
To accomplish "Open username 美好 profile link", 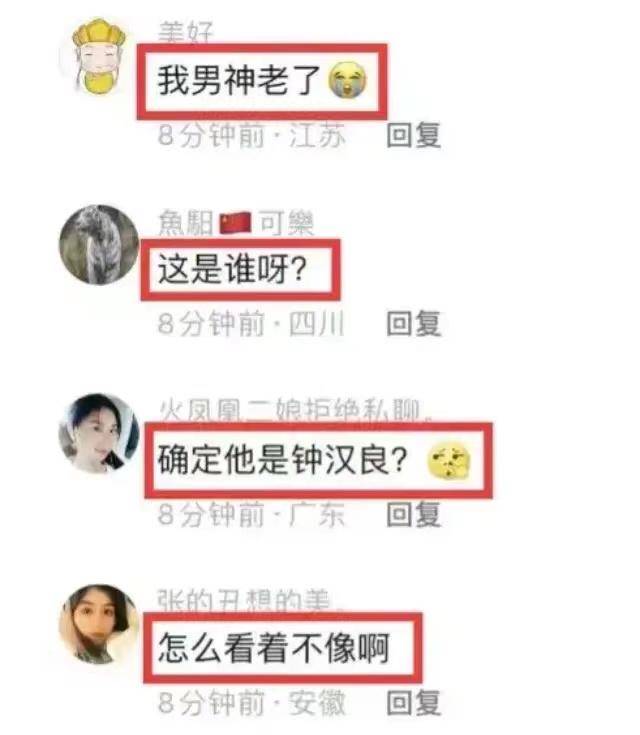I will [186, 32].
